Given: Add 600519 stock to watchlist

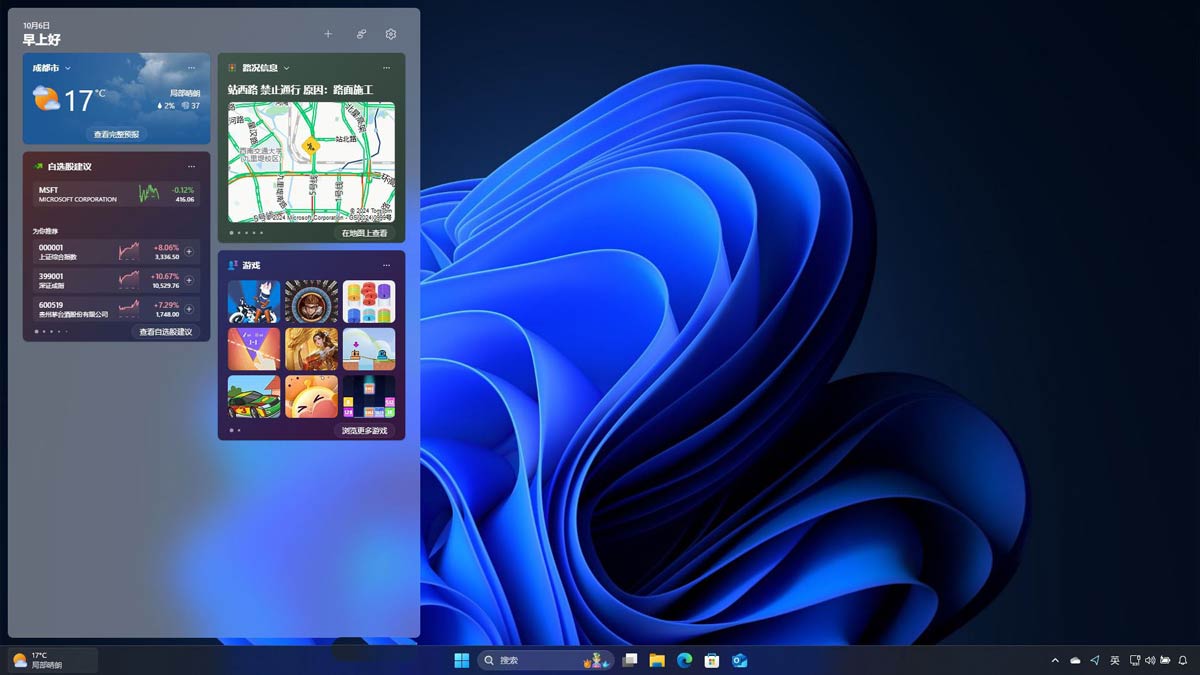Looking at the screenshot, I should click(189, 309).
